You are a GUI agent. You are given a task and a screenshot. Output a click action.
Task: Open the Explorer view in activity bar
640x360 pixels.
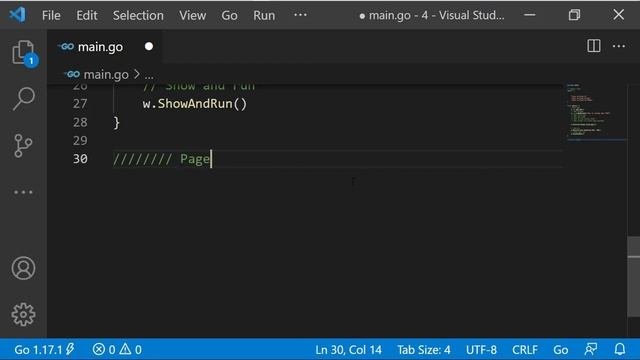click(23, 53)
